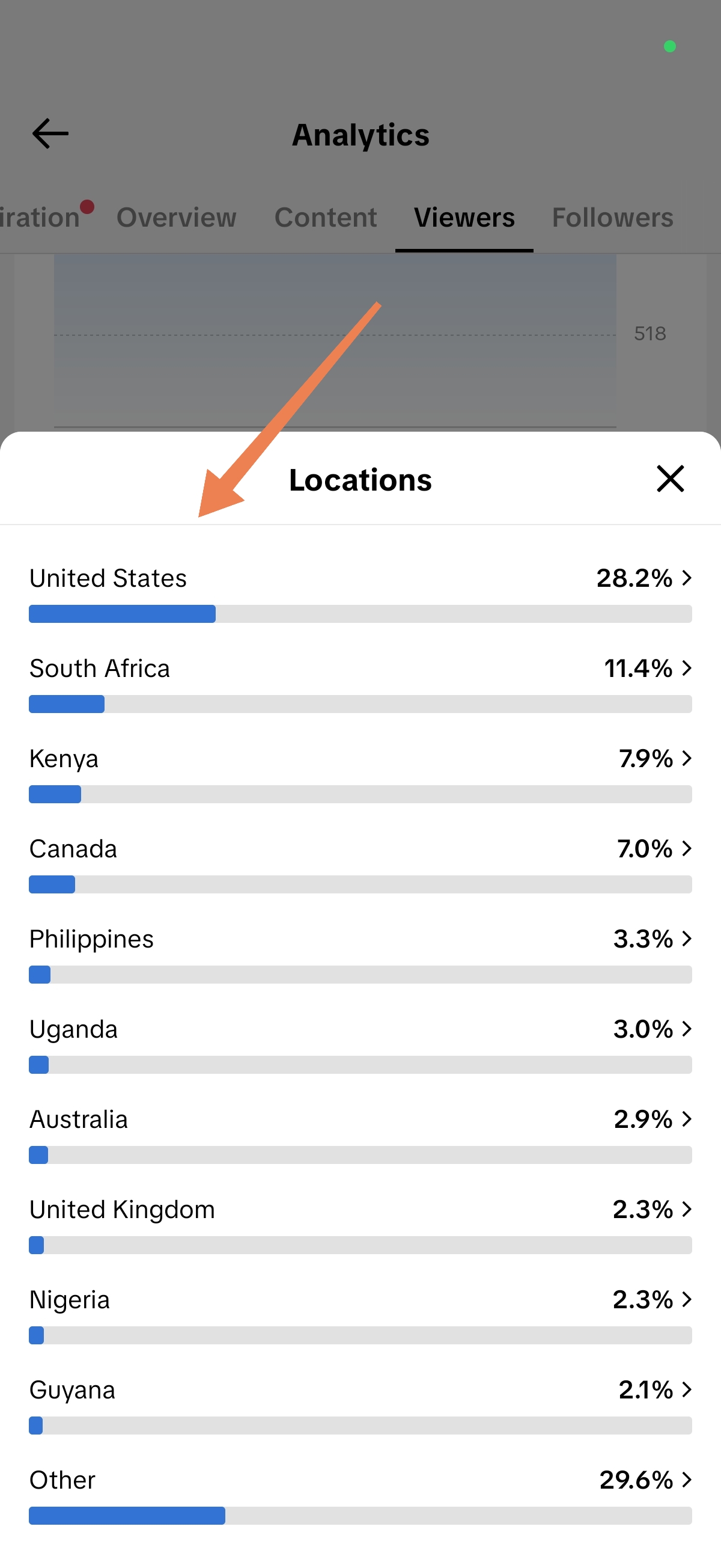This screenshot has height=1568, width=721.
Task: Tap the Locations sheet title
Action: tap(360, 480)
